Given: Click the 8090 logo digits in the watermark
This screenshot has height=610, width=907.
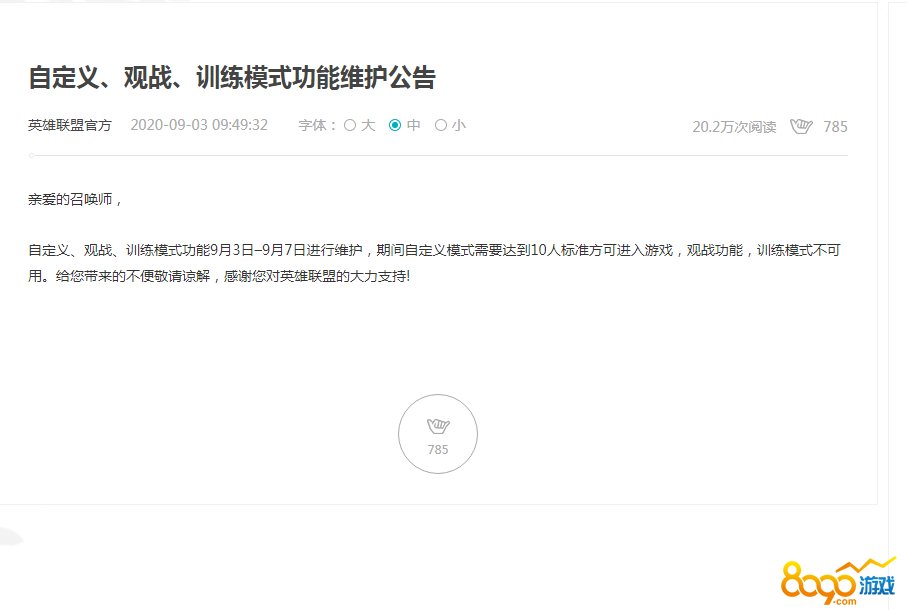Looking at the screenshot, I should tap(817, 582).
